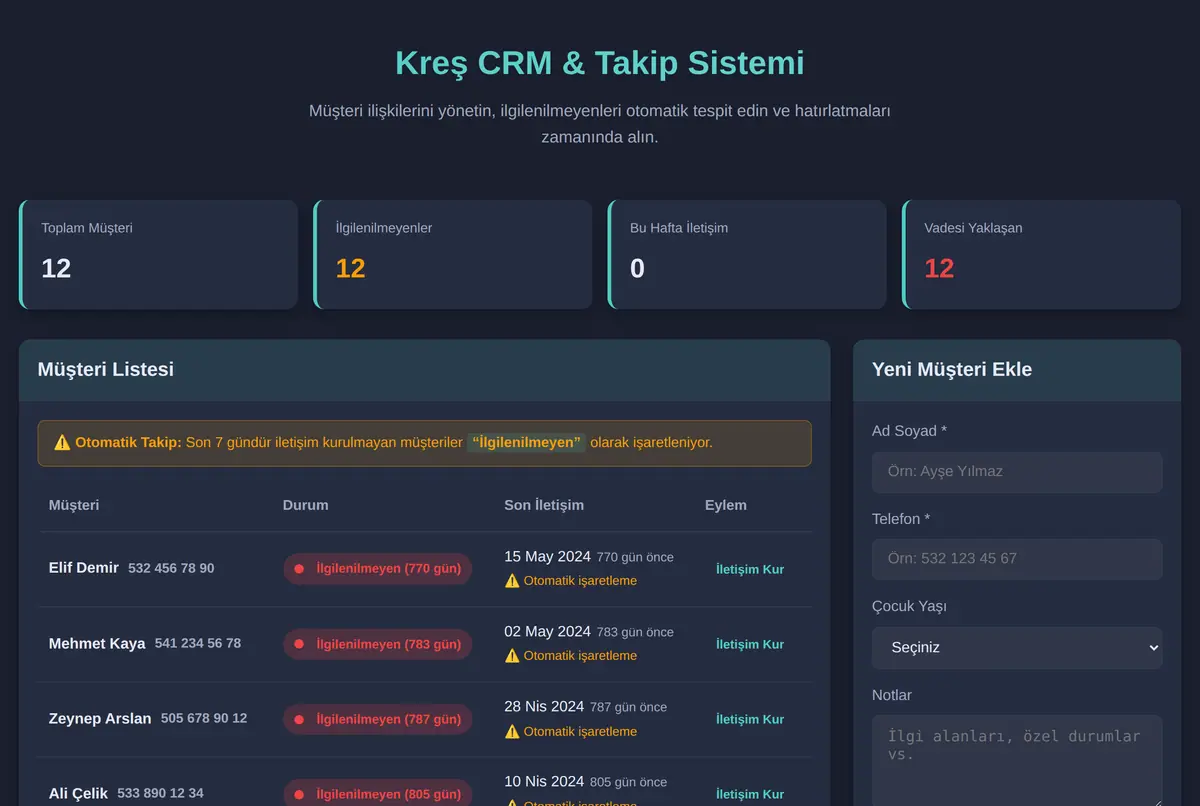Image resolution: width=1200 pixels, height=806 pixels.
Task: Click '787 gün önce' text
Action: pyautogui.click(x=628, y=707)
